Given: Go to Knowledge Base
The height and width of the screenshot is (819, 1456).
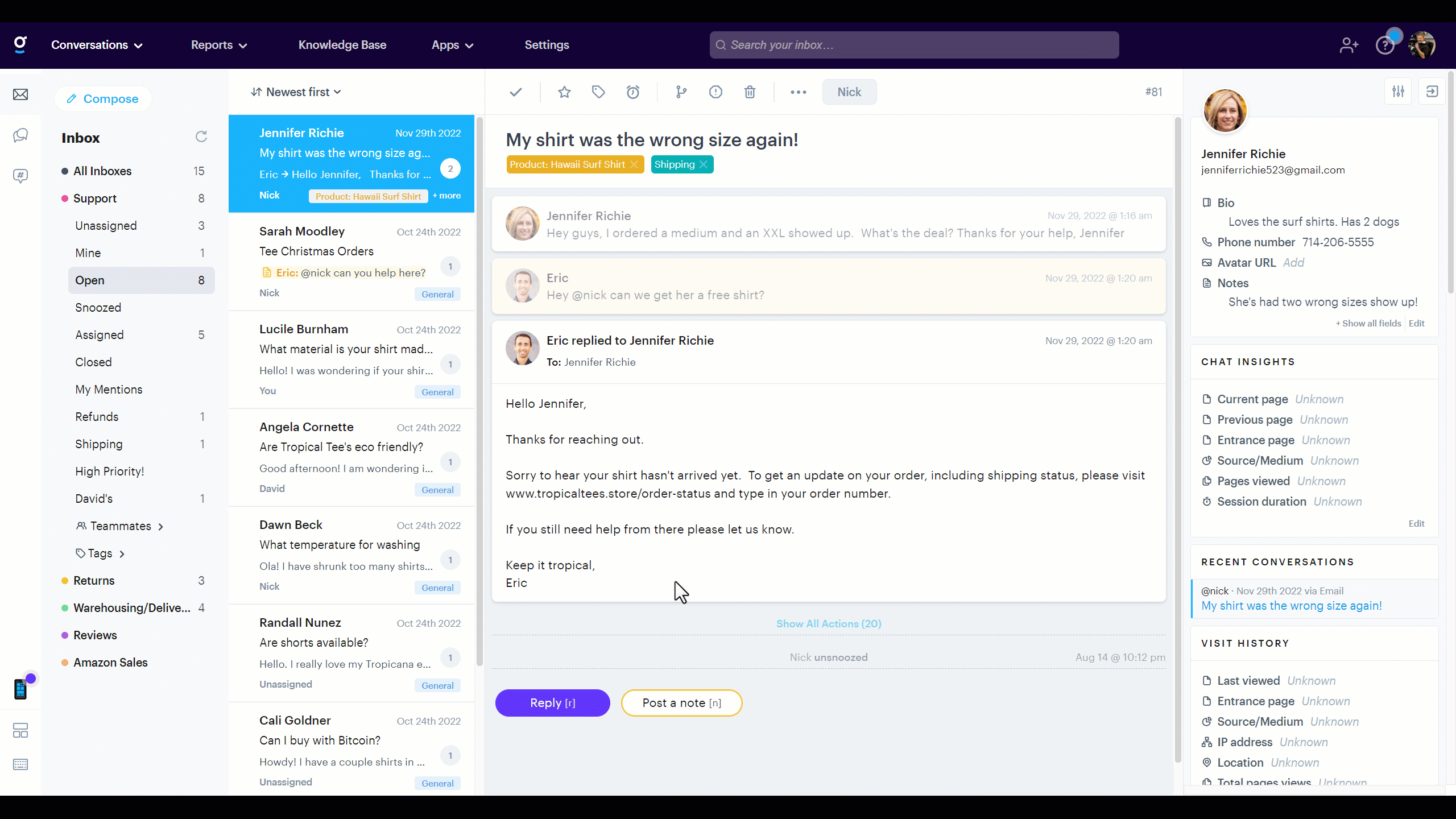Looking at the screenshot, I should pyautogui.click(x=342, y=45).
